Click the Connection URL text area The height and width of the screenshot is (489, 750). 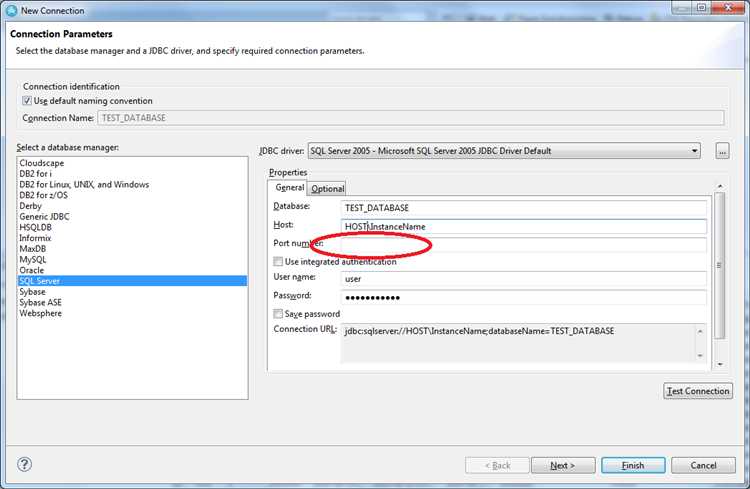518,343
